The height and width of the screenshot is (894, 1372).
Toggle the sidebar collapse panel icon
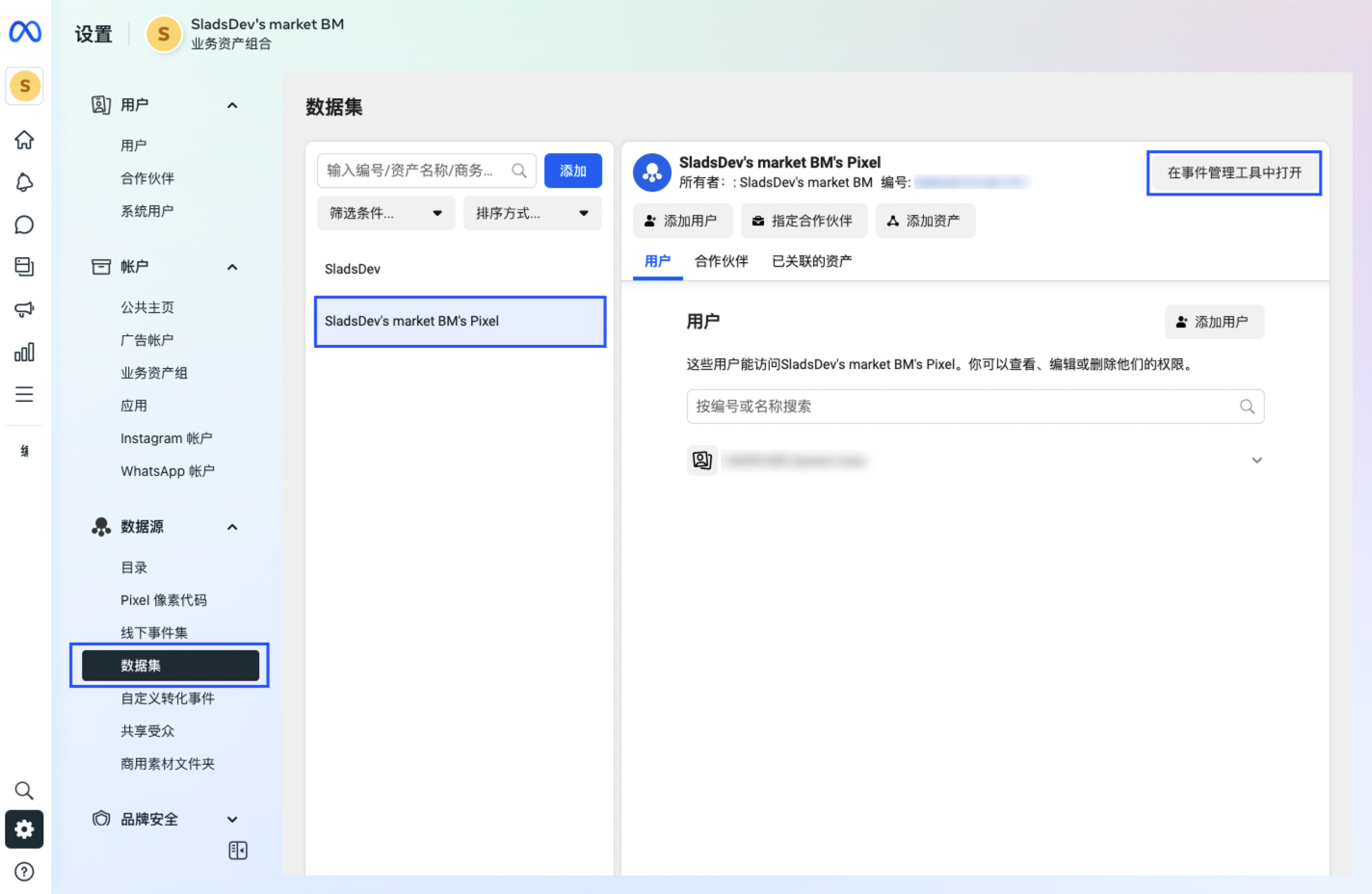click(x=238, y=851)
